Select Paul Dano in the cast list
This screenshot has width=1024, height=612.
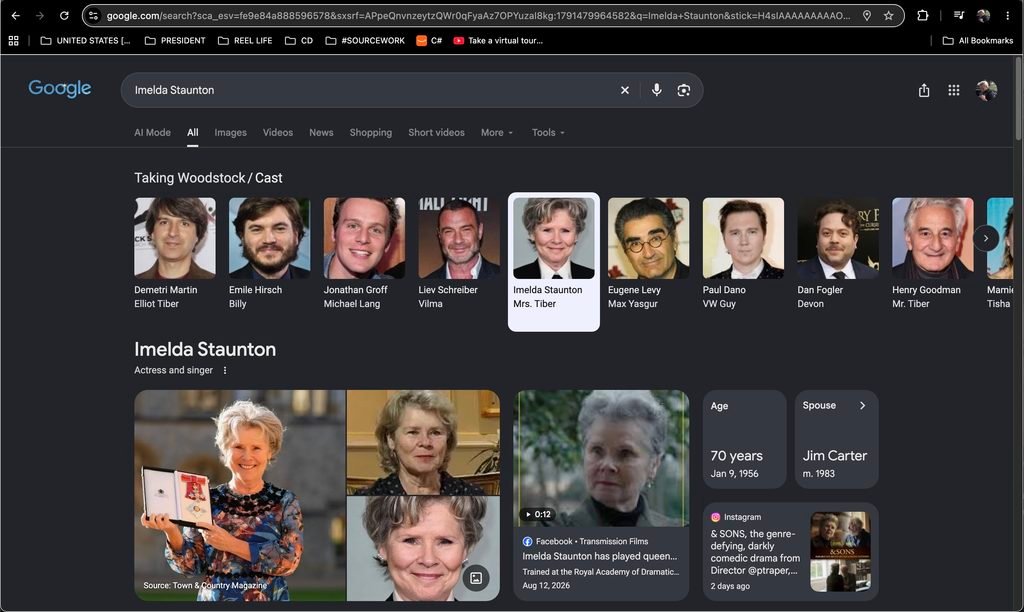[743, 254]
